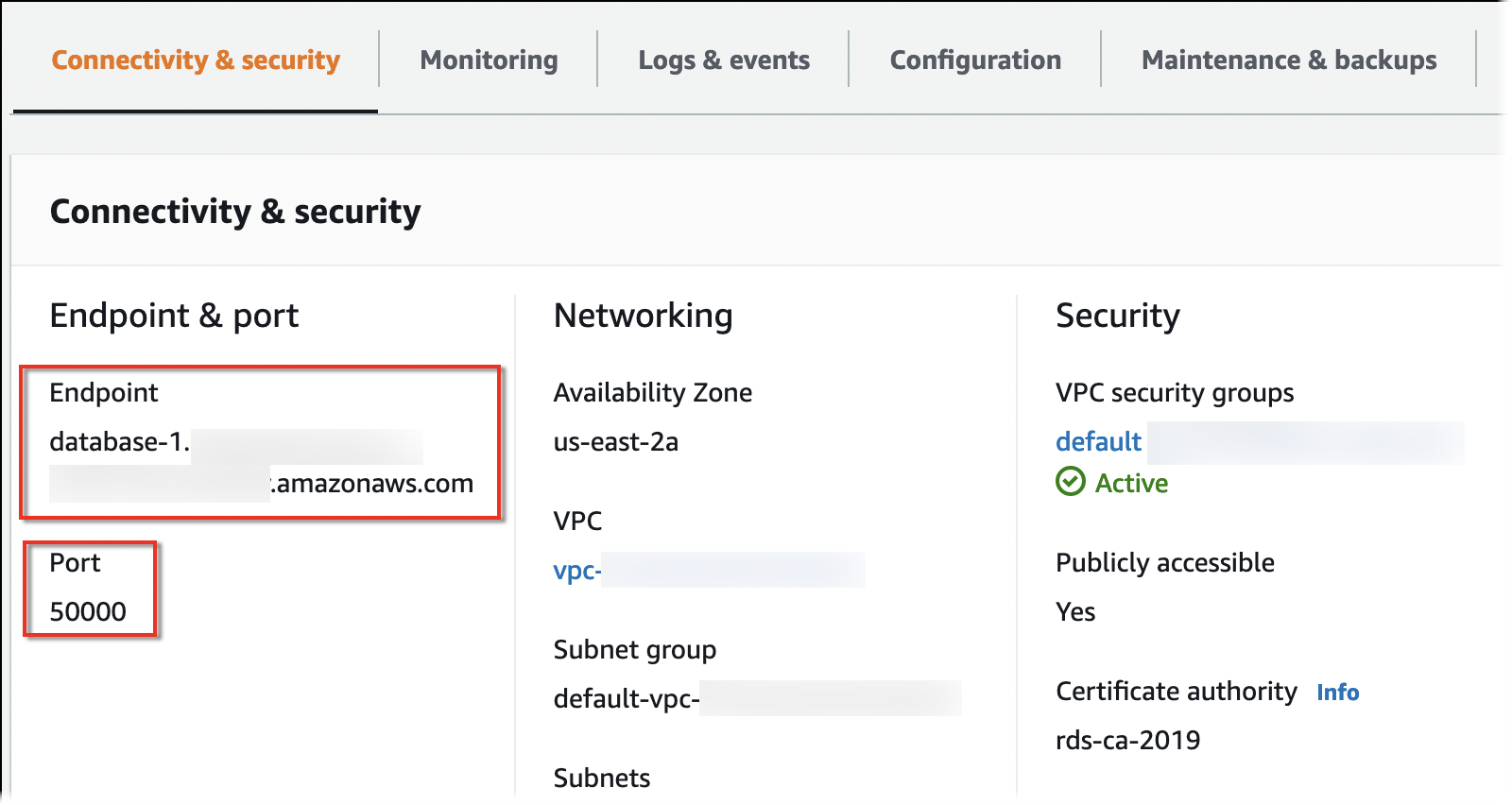The width and height of the screenshot is (1512, 805).
Task: Click the Connectivity & security panel heading
Action: pyautogui.click(x=235, y=212)
